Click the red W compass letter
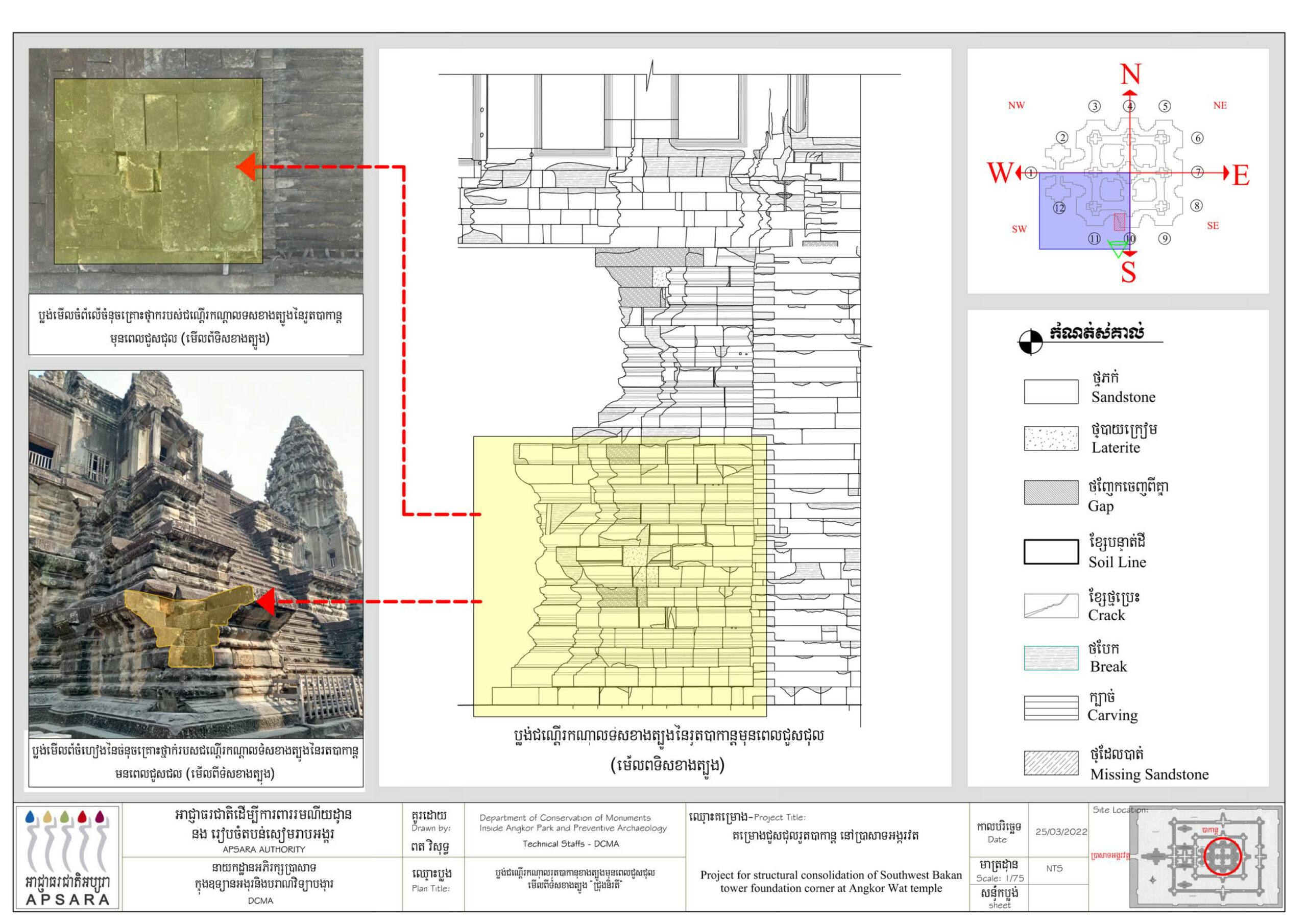The height and width of the screenshot is (924, 1307). [x=1000, y=173]
